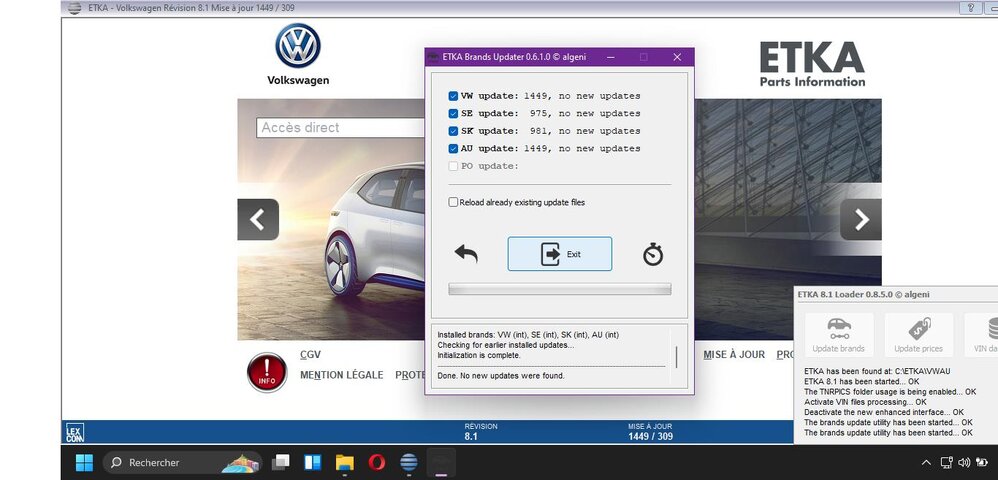
Task: Click the Rechercher taskbar search box
Action: point(182,462)
